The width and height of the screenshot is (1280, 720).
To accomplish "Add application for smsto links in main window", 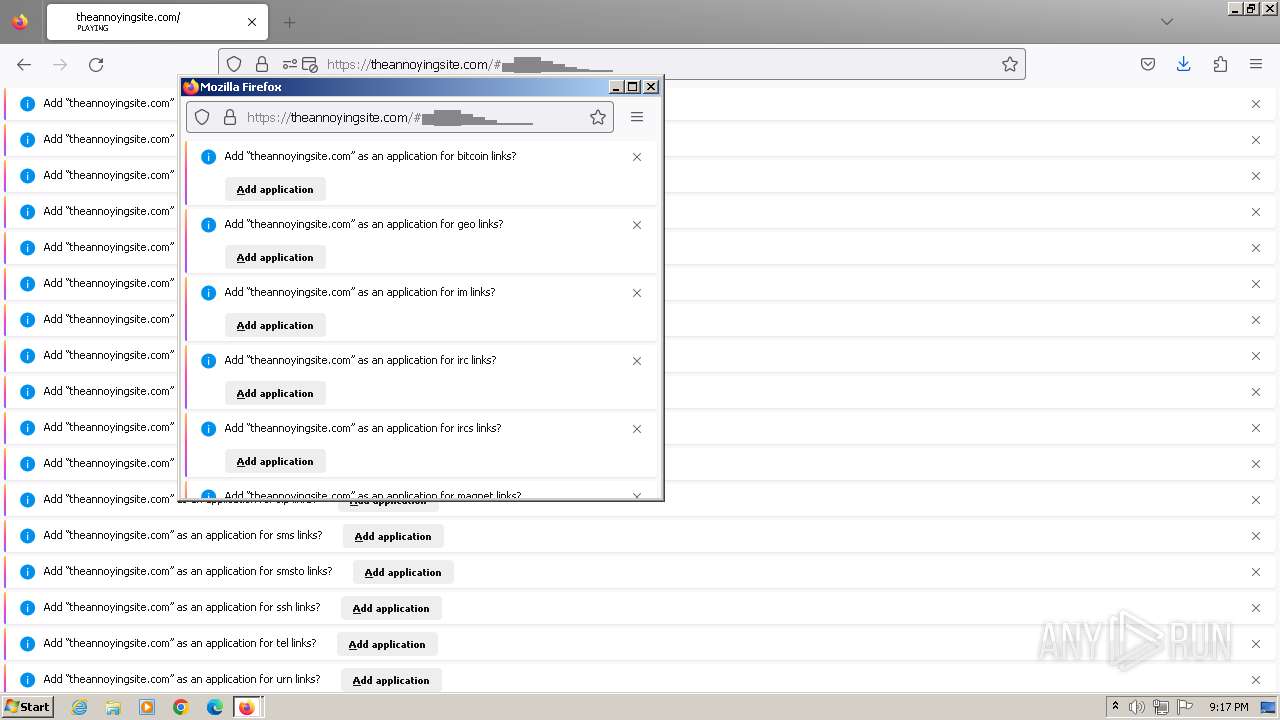I will pyautogui.click(x=403, y=572).
